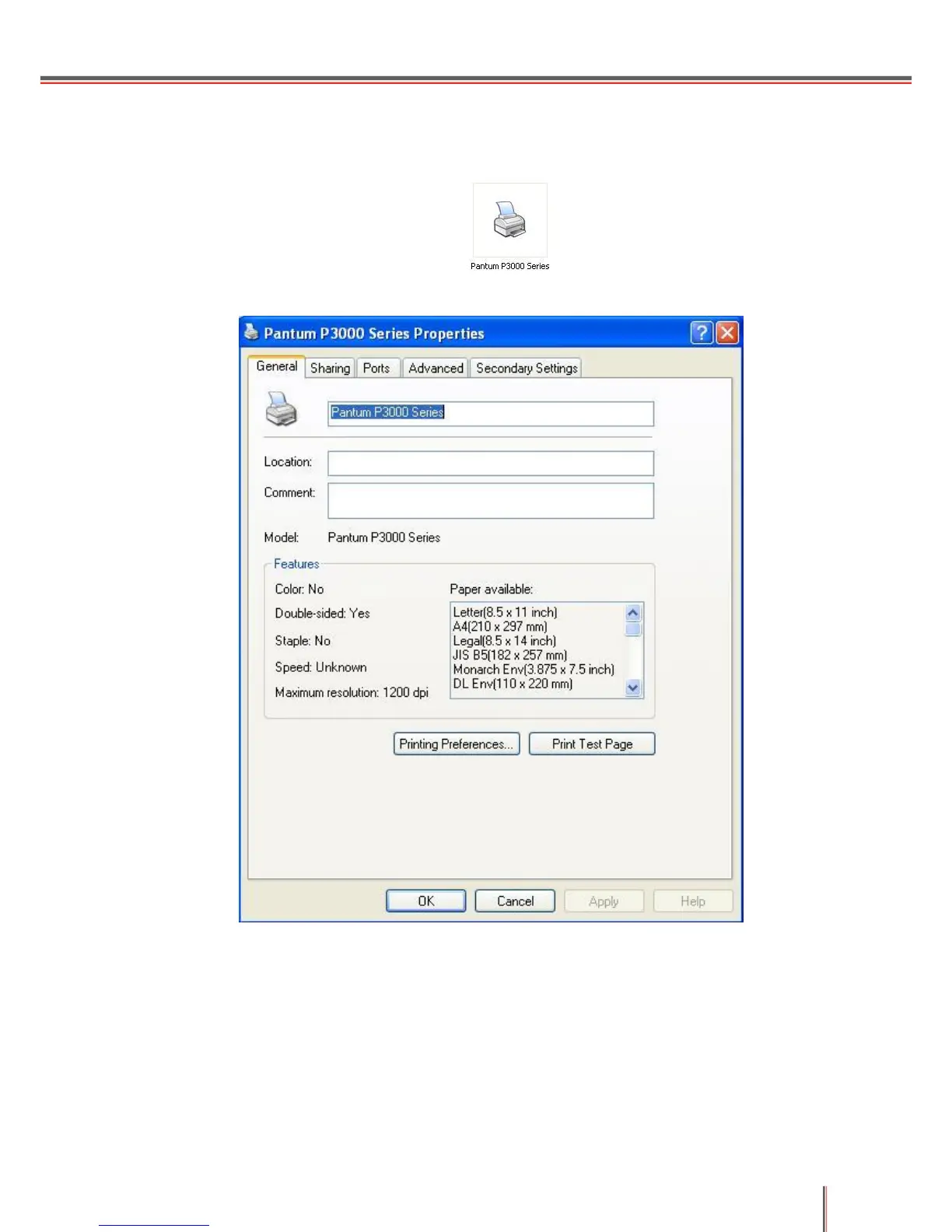952x1232 pixels.
Task: Click the 'Double-sided: Yes' text
Action: [x=322, y=613]
